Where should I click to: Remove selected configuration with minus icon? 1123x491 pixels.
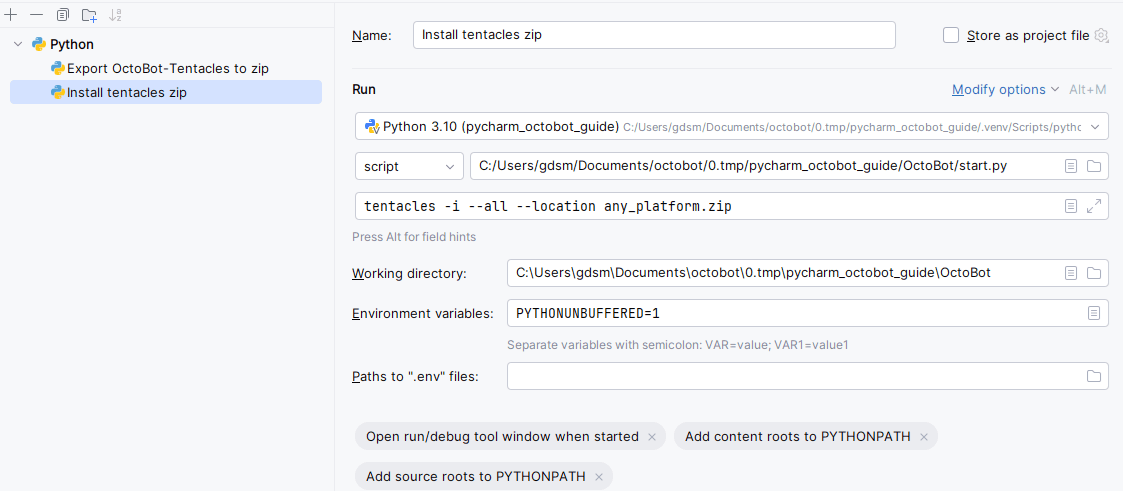pos(37,14)
